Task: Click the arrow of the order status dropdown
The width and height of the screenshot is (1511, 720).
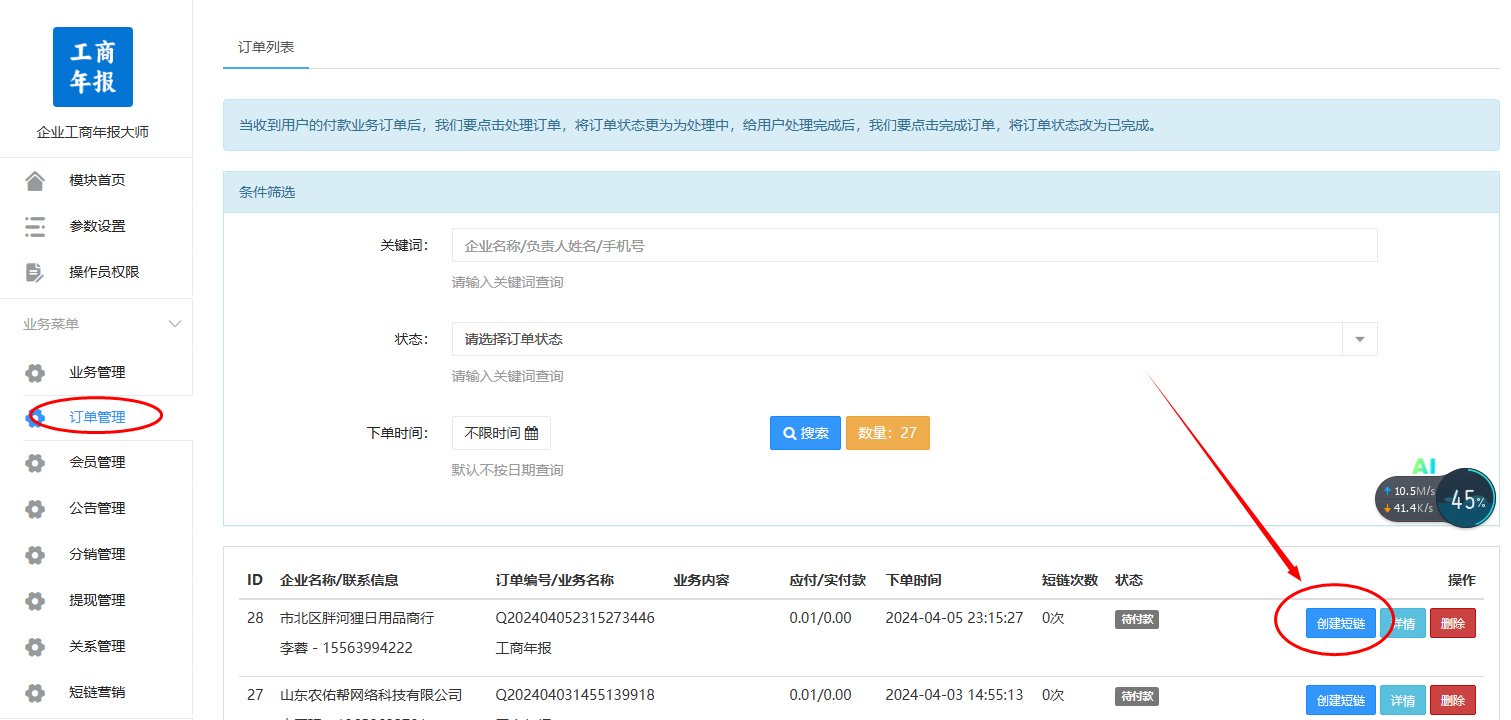Action: coord(1360,339)
